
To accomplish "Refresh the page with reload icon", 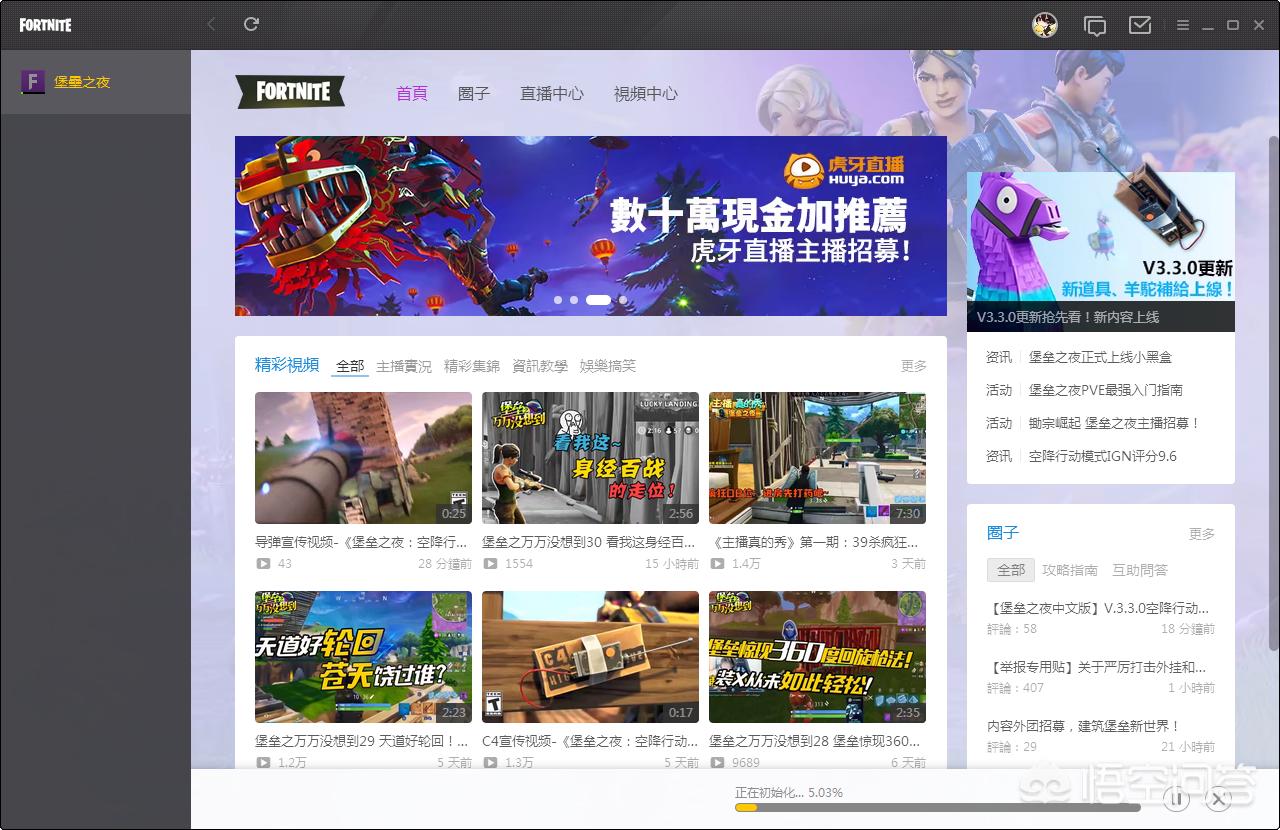I will pos(251,24).
